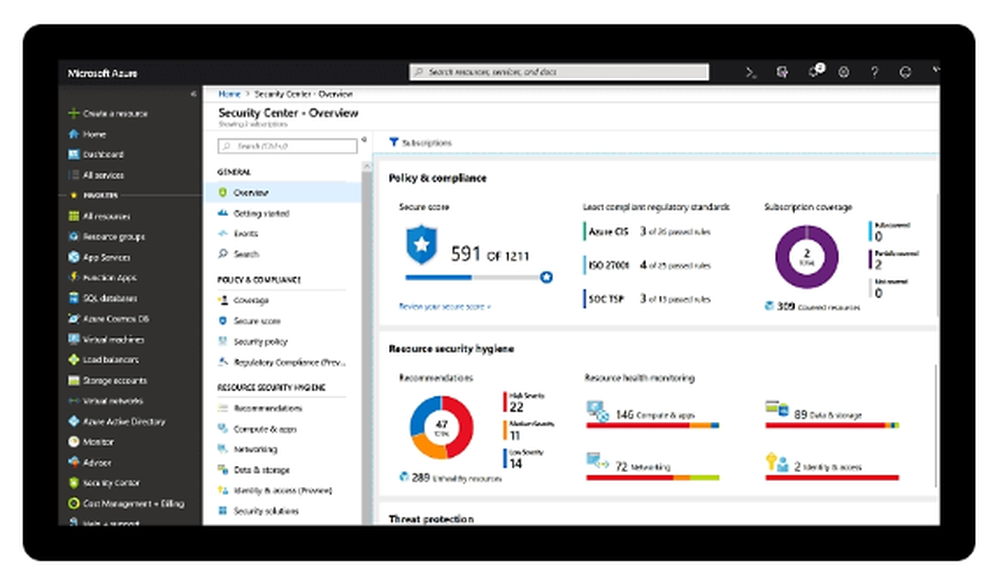Open Function Apps in the sidebar

[x=103, y=278]
